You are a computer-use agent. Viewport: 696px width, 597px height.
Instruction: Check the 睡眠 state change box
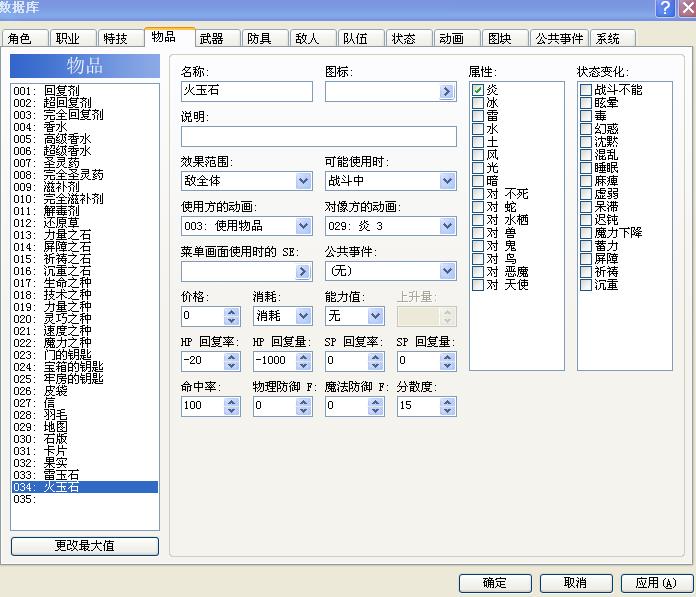[x=585, y=168]
